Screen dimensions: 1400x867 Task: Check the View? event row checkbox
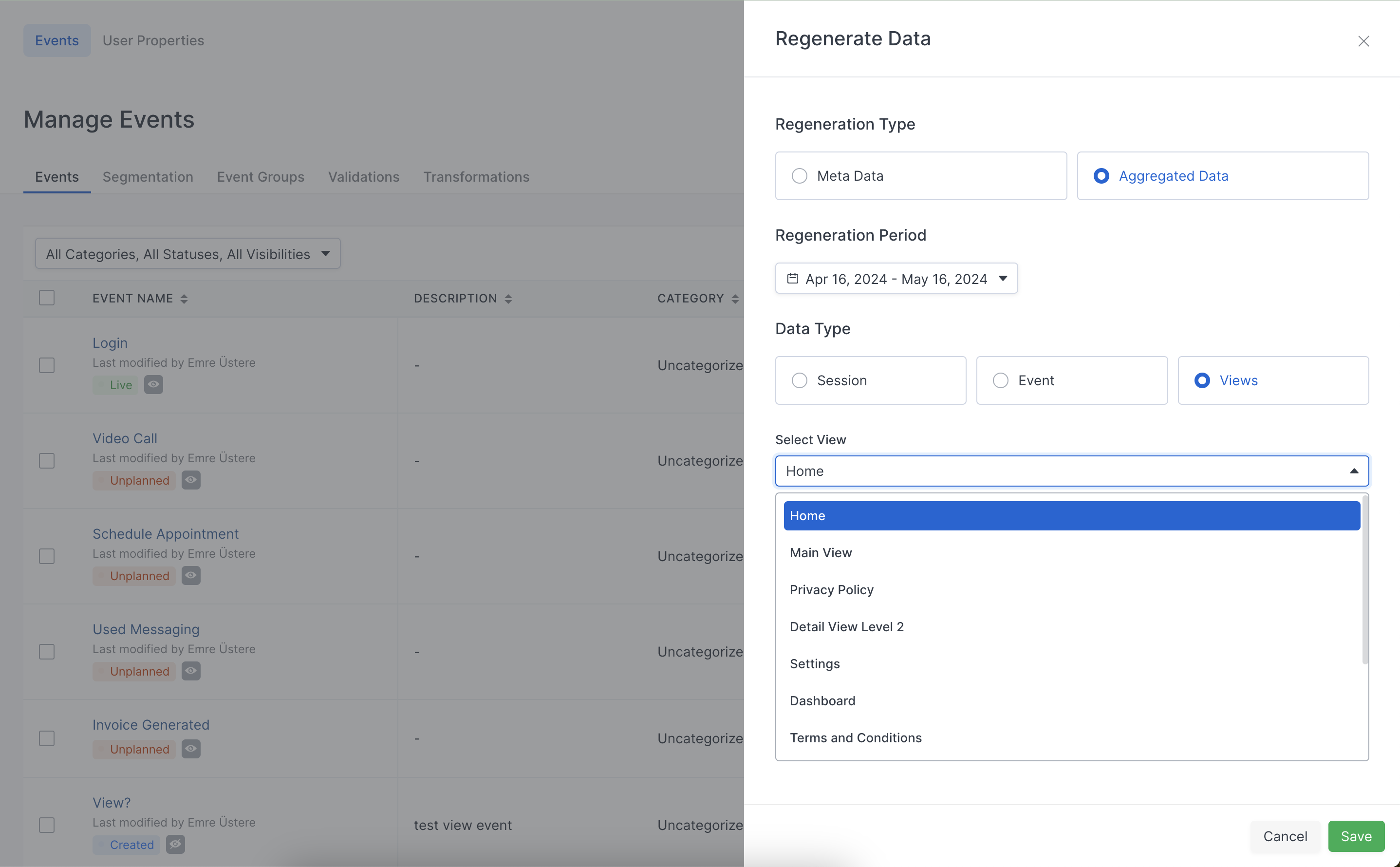[x=47, y=825]
